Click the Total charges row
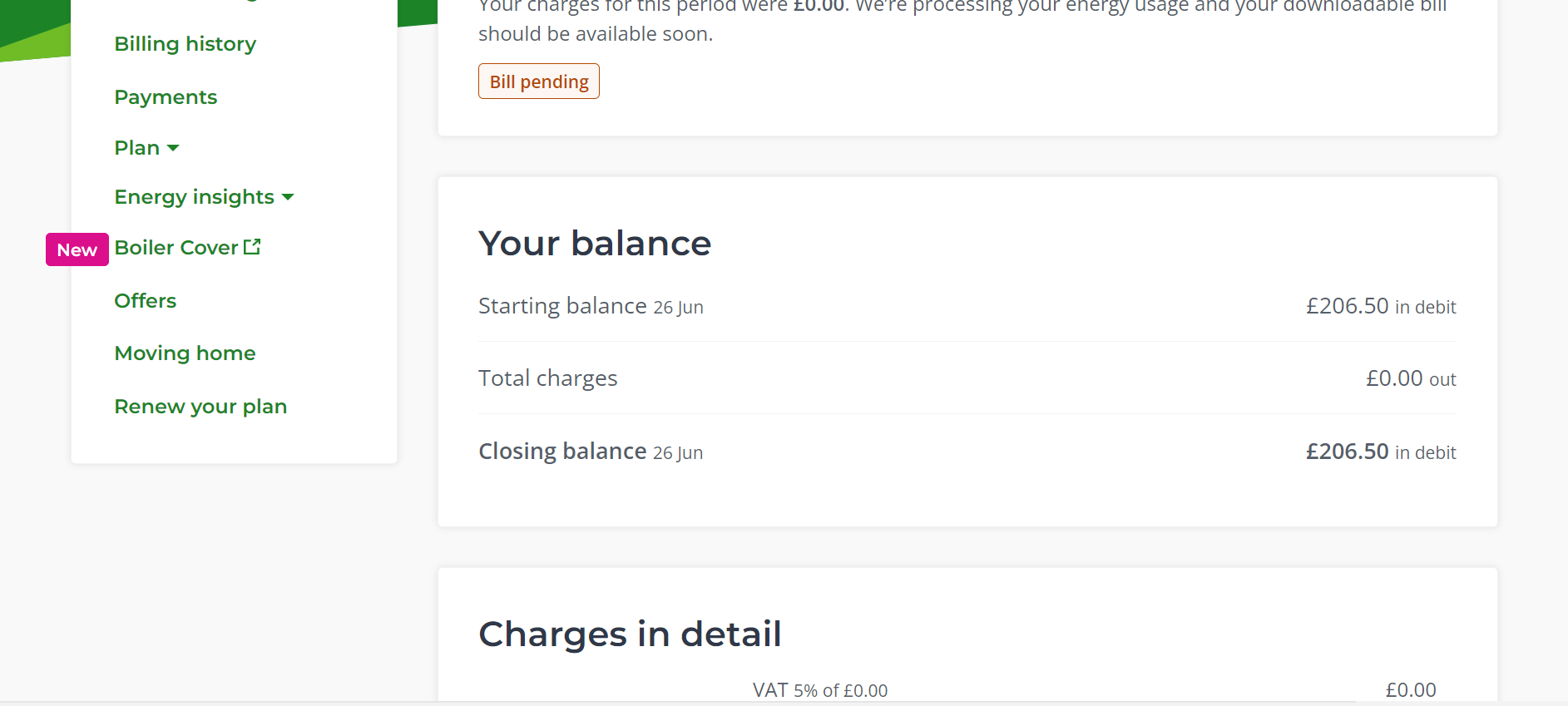 [x=967, y=378]
